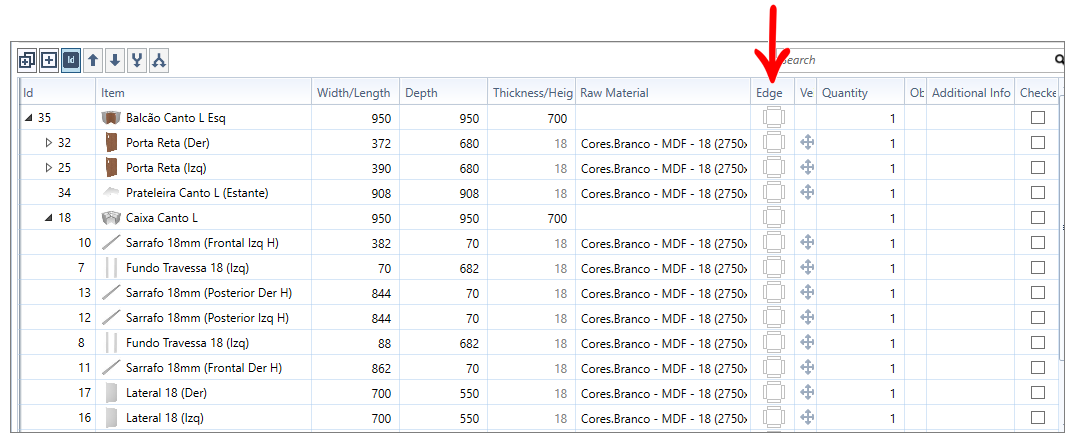Click the expand-all nested plus toolbar icon
This screenshot has height=441, width=1069.
click(27, 61)
